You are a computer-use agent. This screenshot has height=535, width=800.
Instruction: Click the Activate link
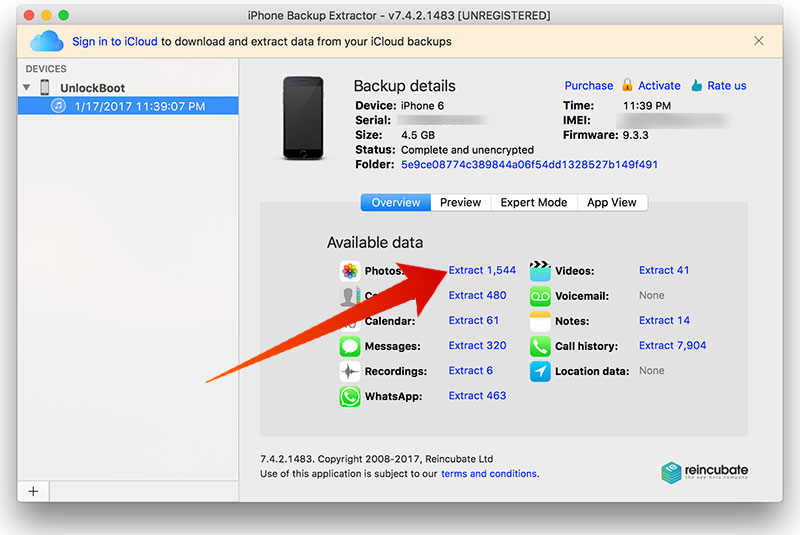click(659, 86)
